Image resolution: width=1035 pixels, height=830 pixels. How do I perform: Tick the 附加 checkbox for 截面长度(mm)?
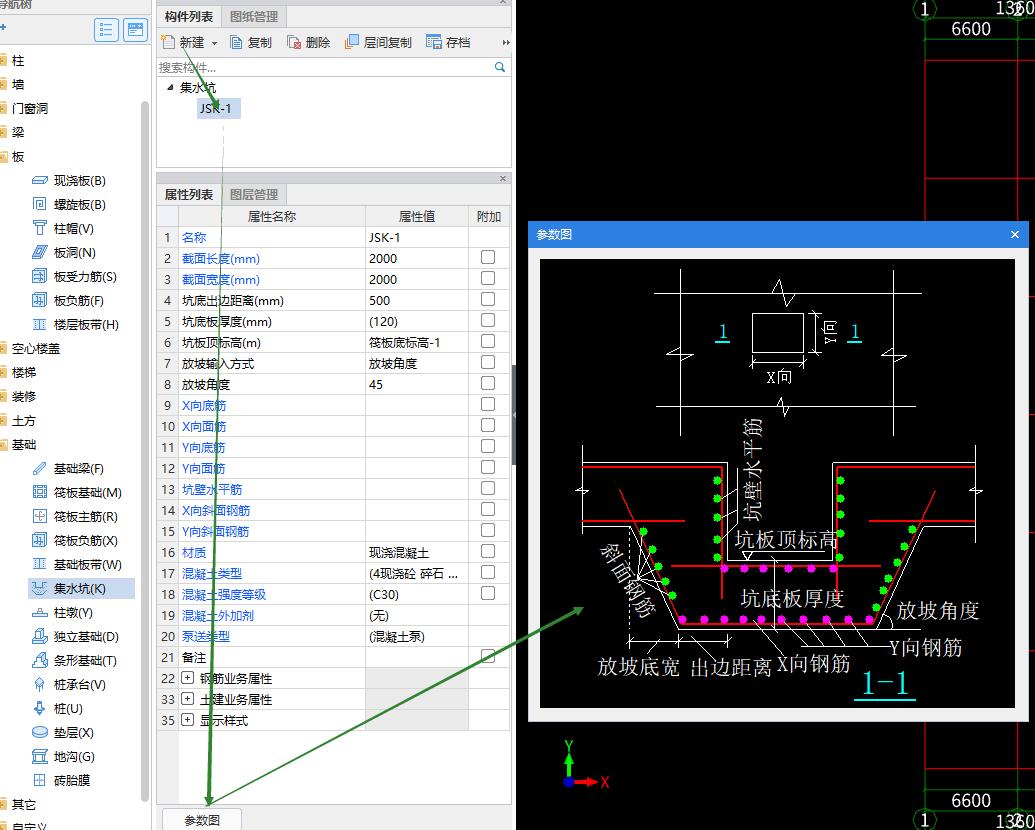pyautogui.click(x=488, y=258)
